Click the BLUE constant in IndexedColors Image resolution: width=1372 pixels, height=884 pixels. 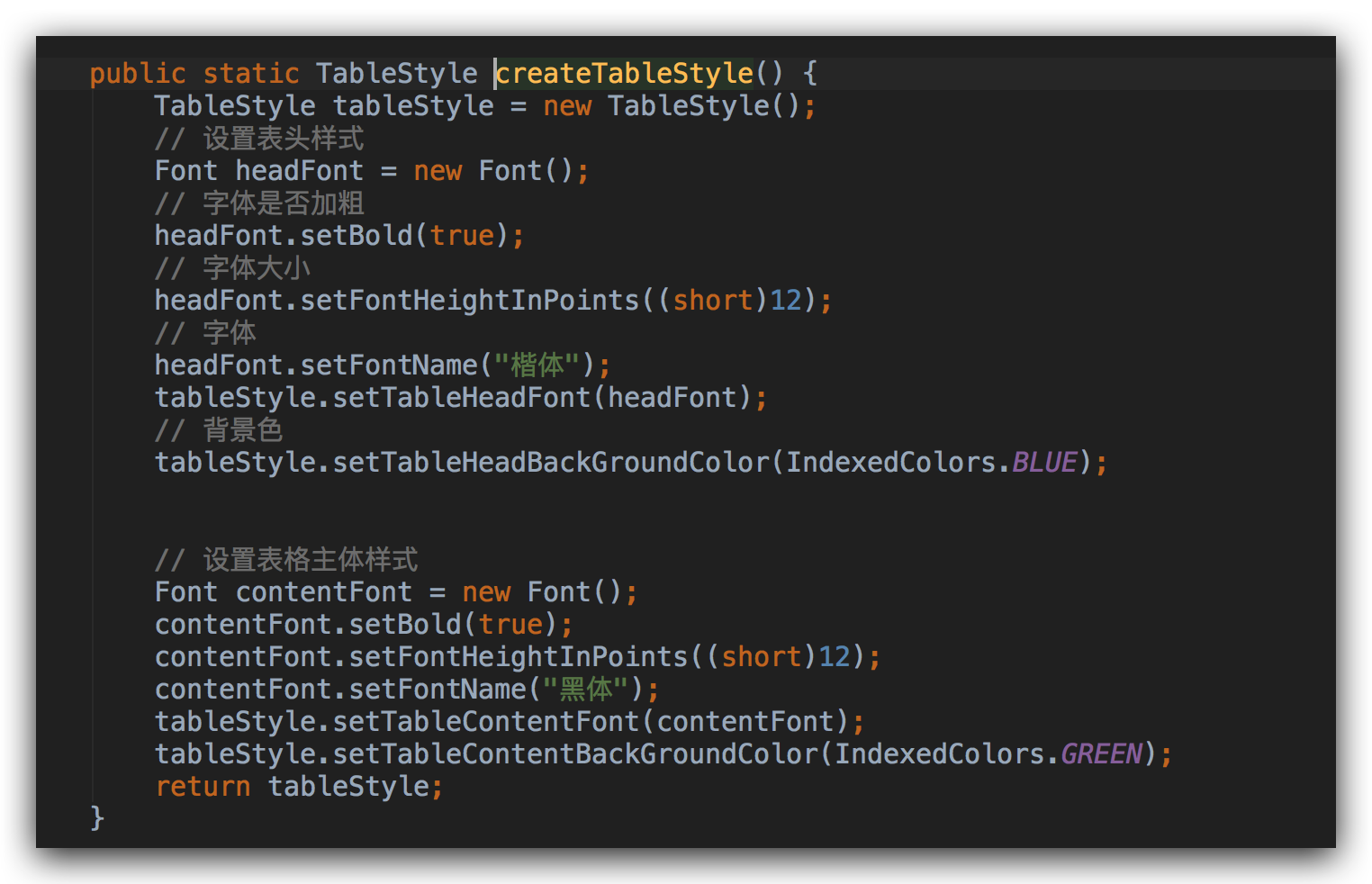tap(1044, 462)
